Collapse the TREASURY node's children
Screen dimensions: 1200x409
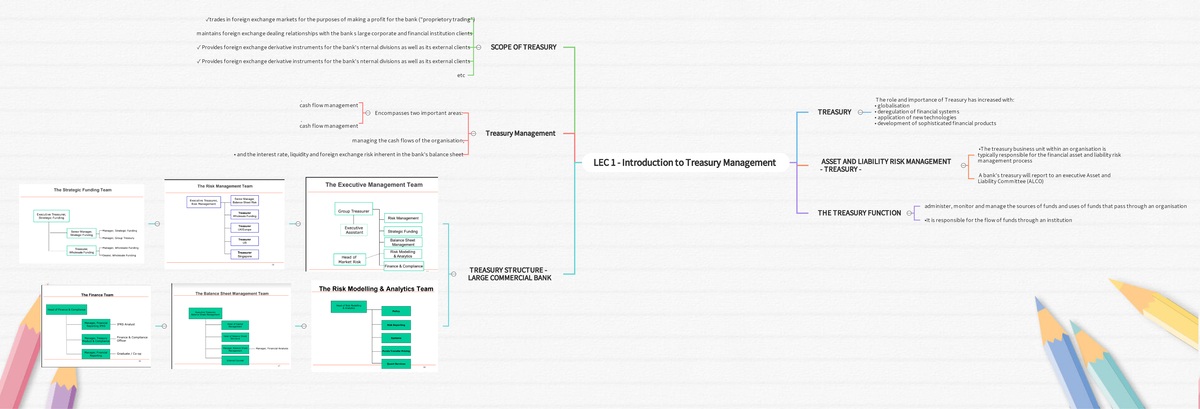[x=860, y=112]
